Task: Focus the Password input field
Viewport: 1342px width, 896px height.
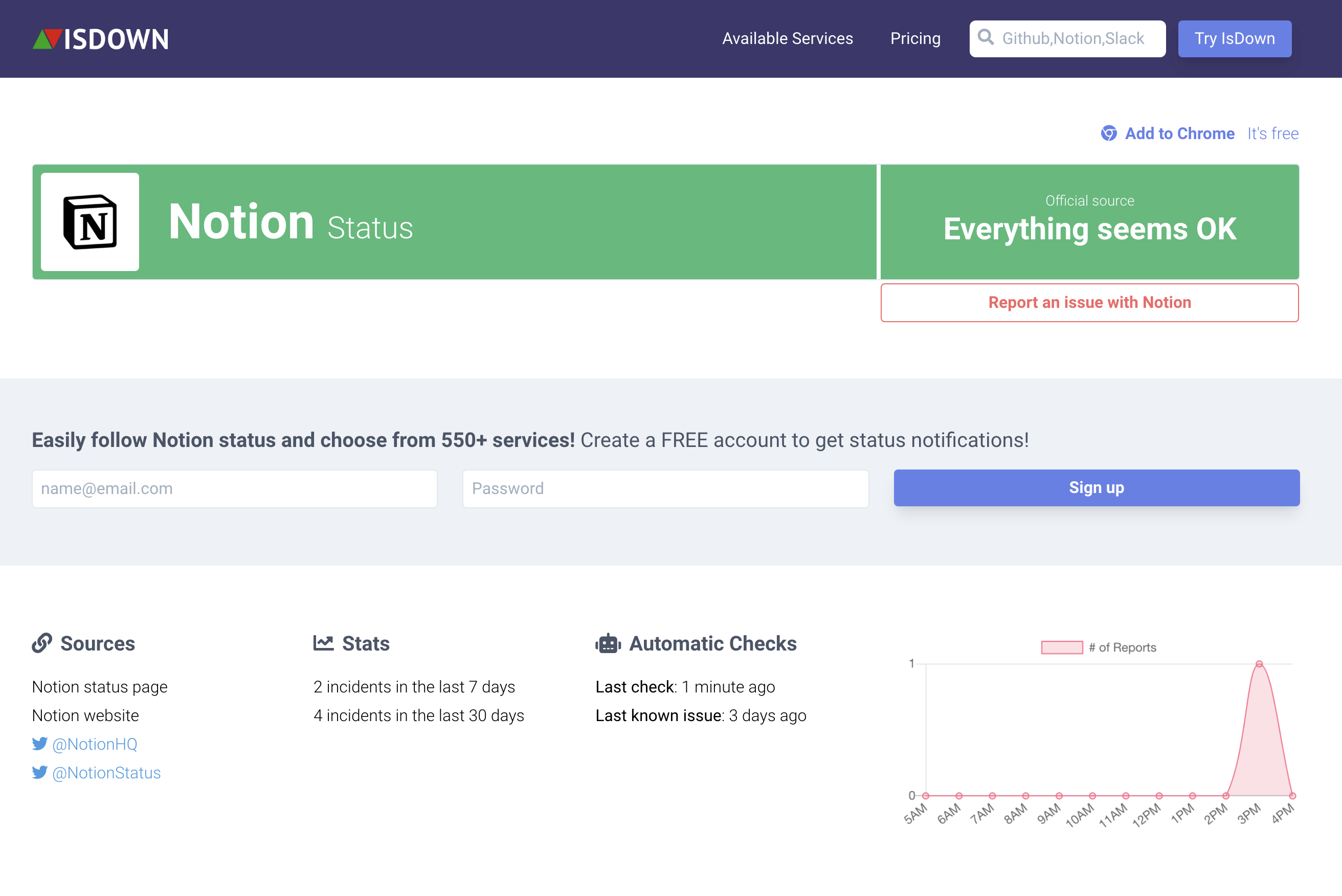Action: point(665,488)
